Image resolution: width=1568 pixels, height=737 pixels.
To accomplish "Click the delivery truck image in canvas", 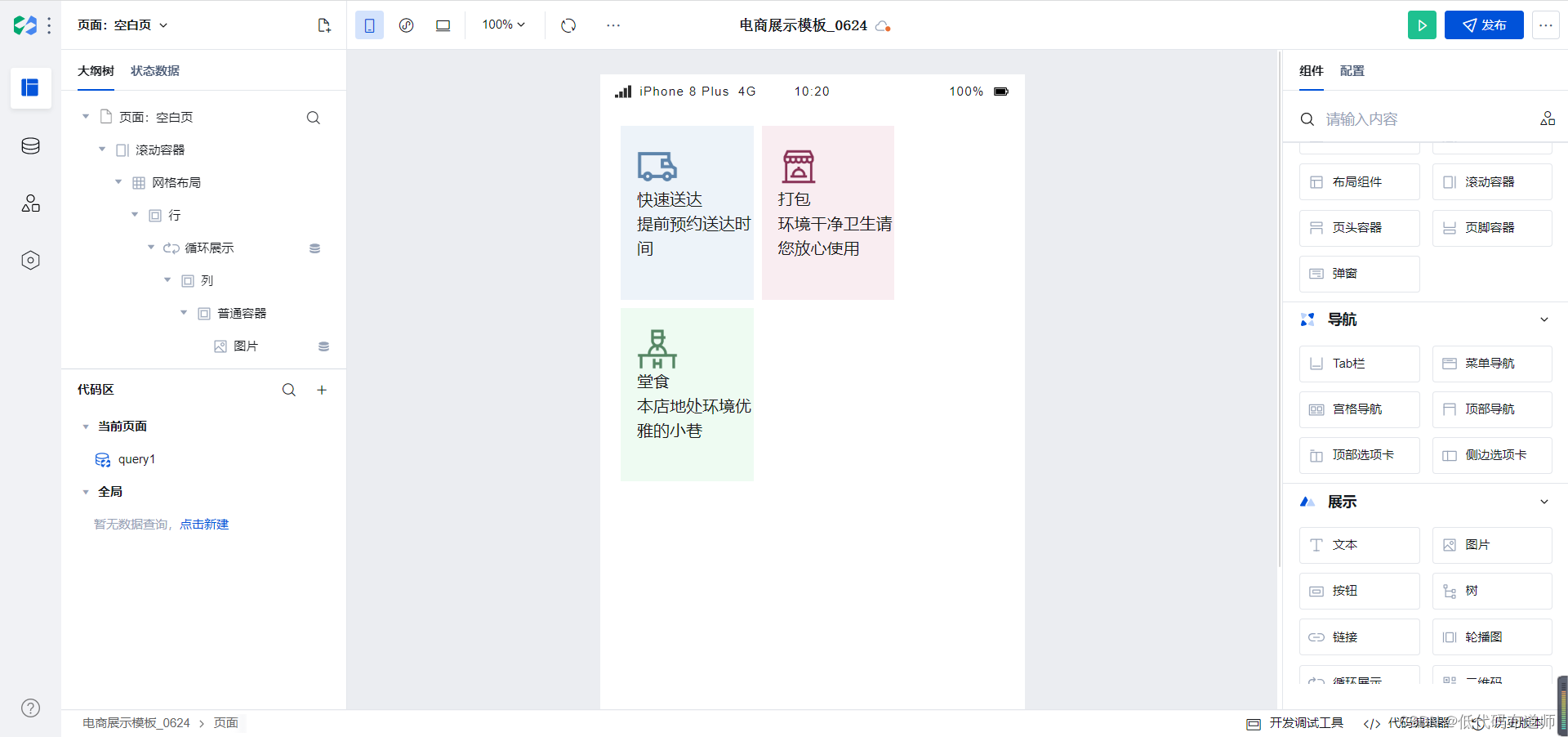I will tap(657, 167).
